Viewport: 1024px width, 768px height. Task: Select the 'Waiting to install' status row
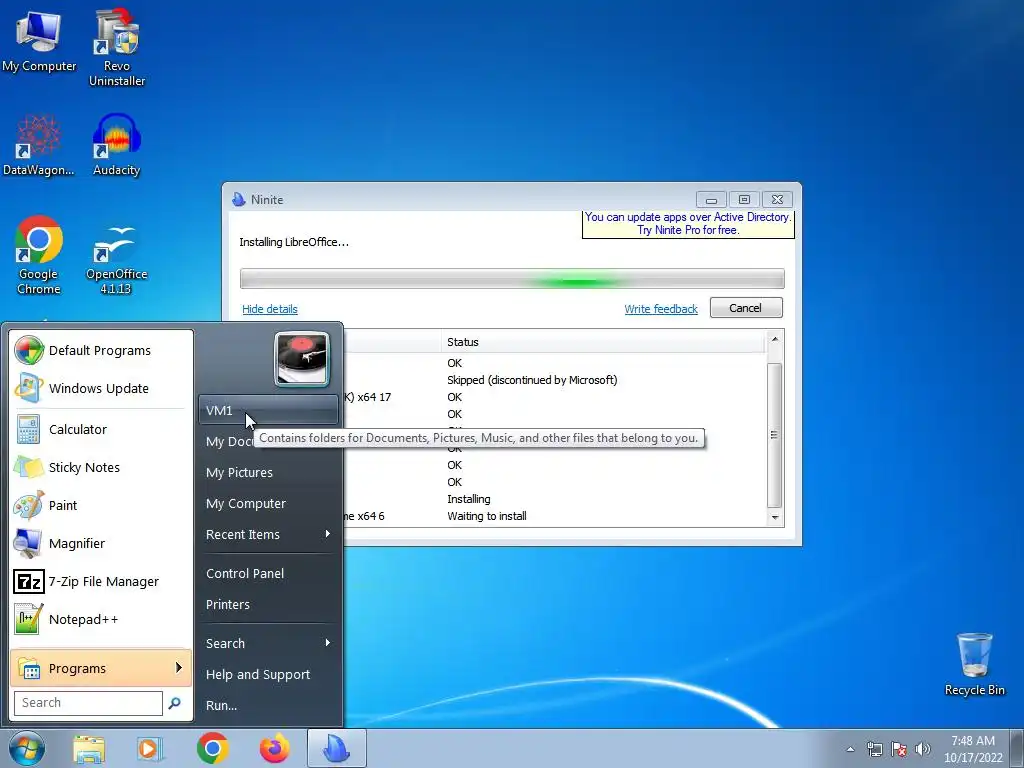487,516
